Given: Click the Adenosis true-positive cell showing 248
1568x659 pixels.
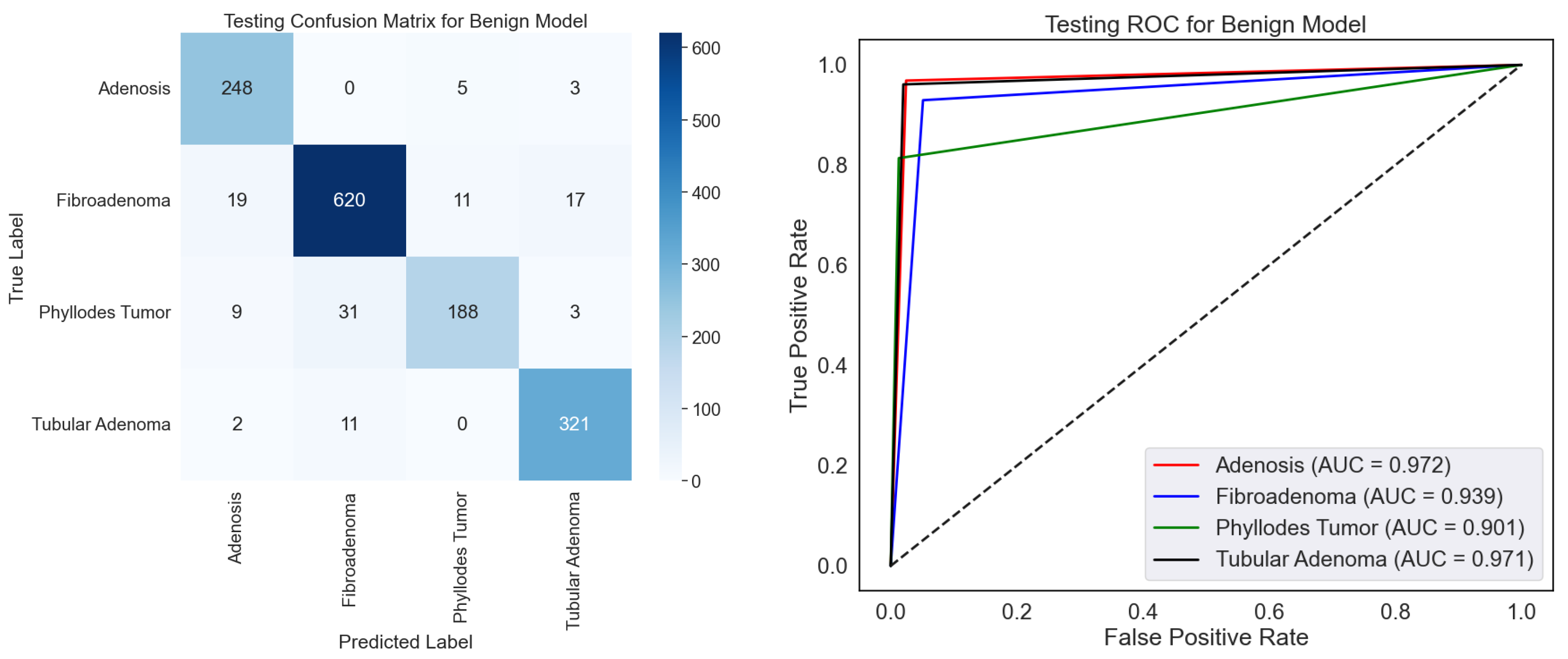Looking at the screenshot, I should pos(237,88).
